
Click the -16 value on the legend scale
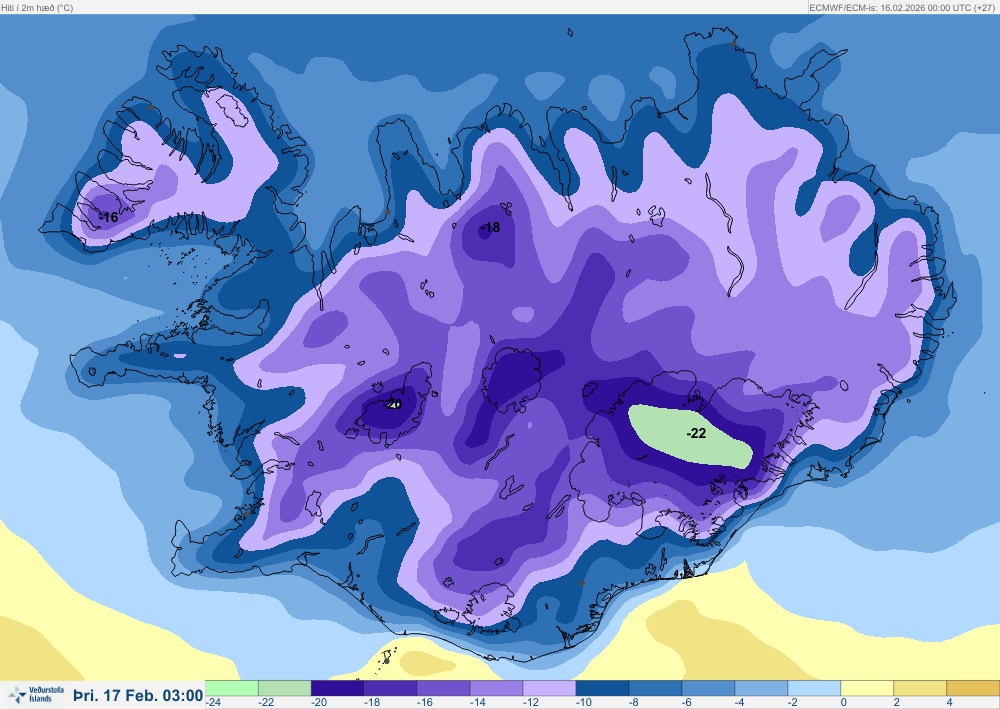(x=425, y=702)
